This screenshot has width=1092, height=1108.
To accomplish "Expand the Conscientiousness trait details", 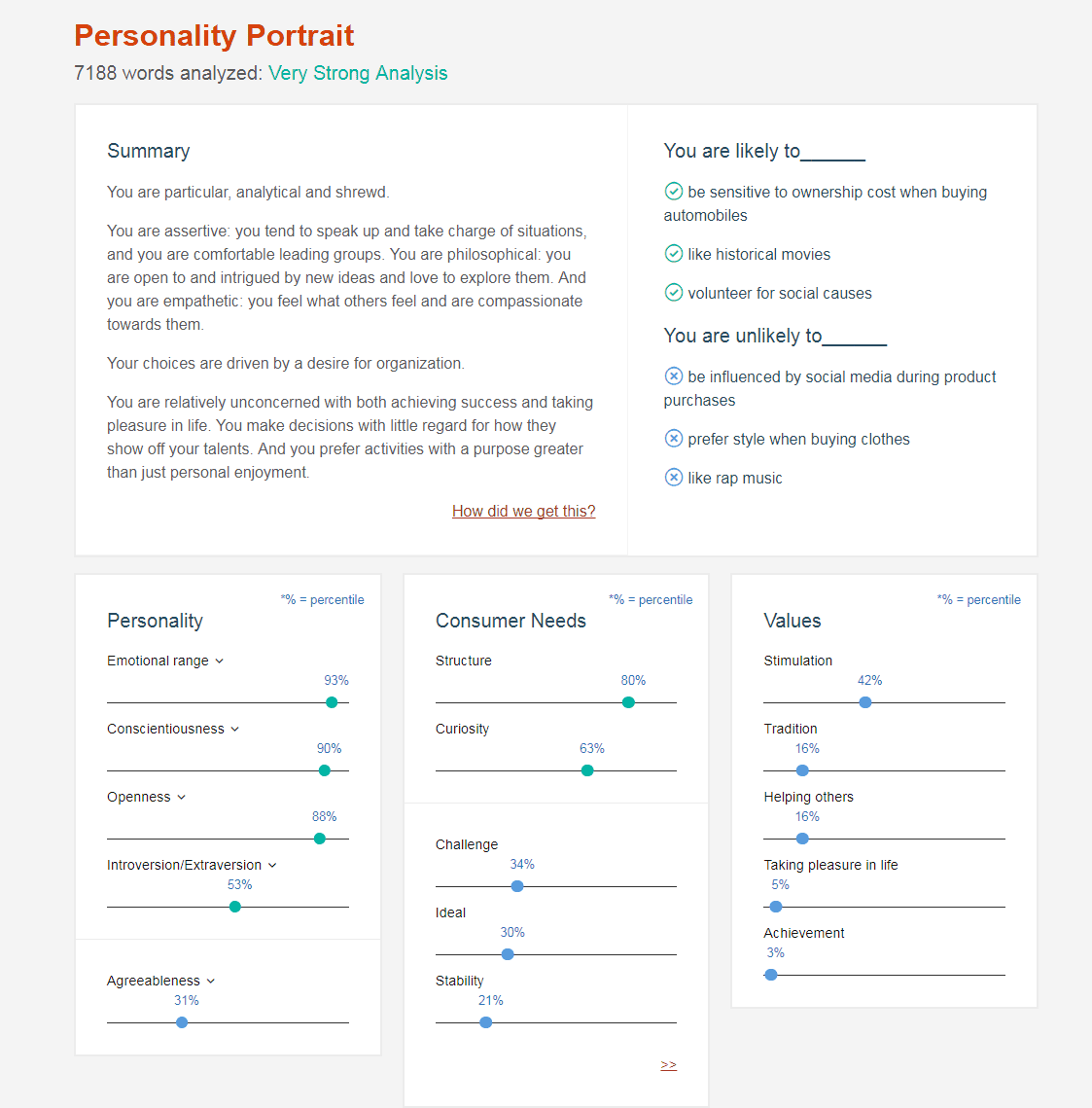I will (x=235, y=730).
